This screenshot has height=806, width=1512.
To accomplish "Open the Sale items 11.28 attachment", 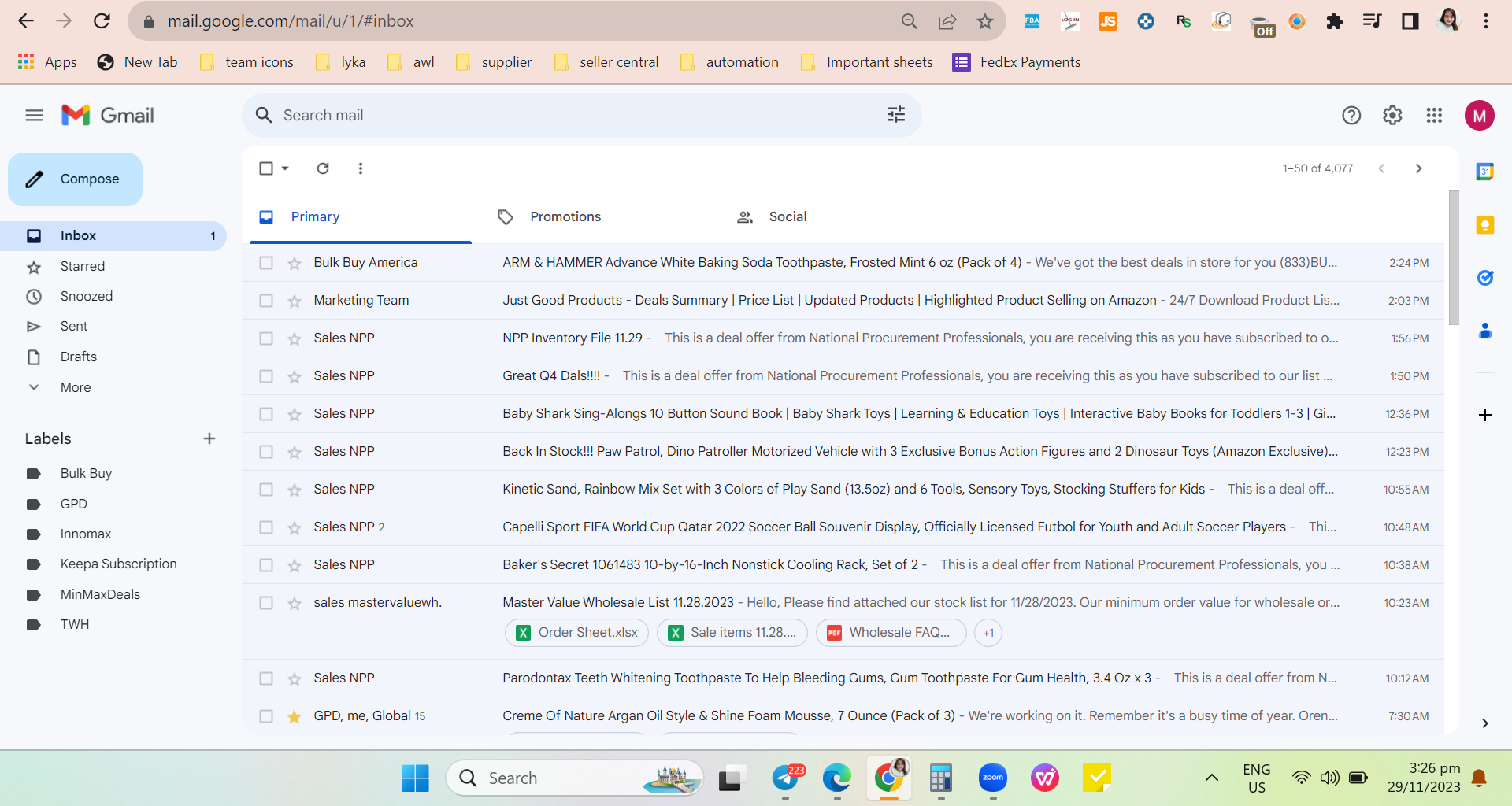I will (732, 633).
